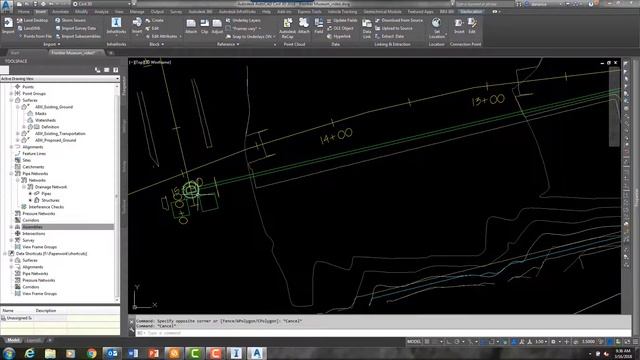Expand the Point Groups node

click(11, 93)
